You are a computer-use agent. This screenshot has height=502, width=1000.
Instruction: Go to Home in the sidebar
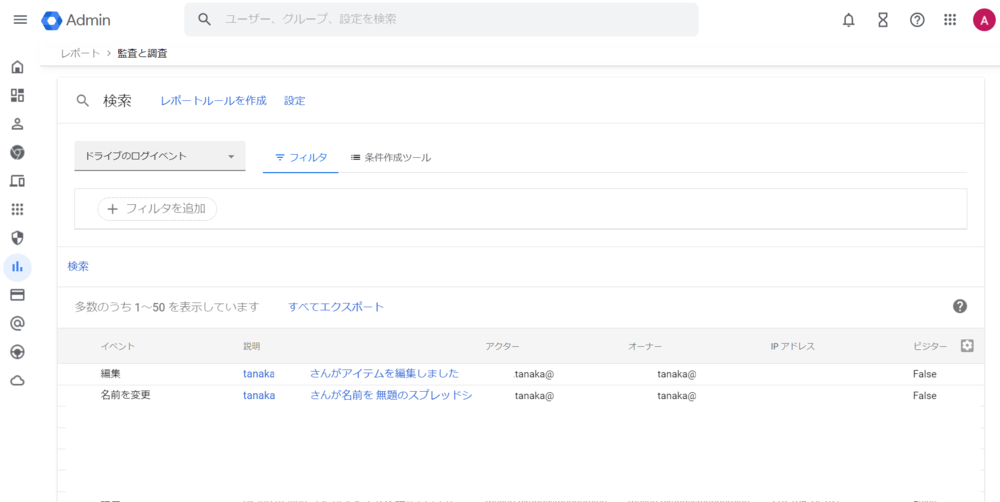coord(17,67)
